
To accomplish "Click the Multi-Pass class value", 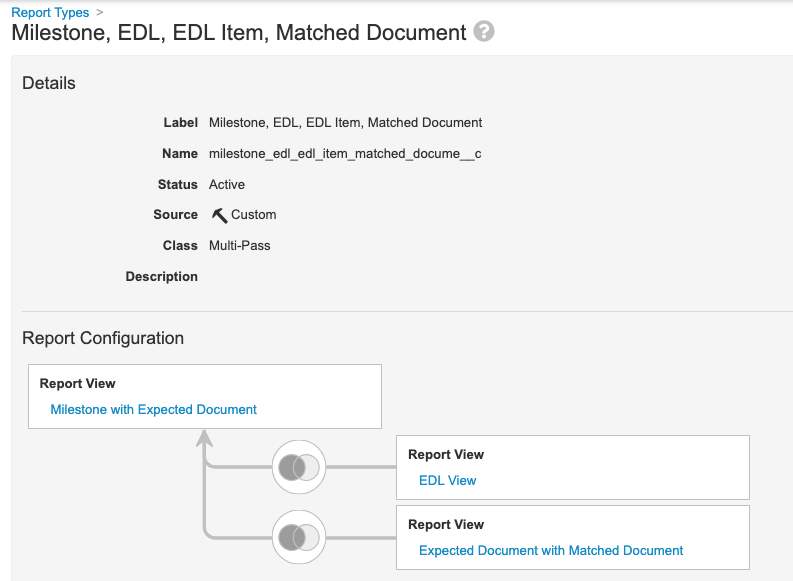I will [x=240, y=245].
